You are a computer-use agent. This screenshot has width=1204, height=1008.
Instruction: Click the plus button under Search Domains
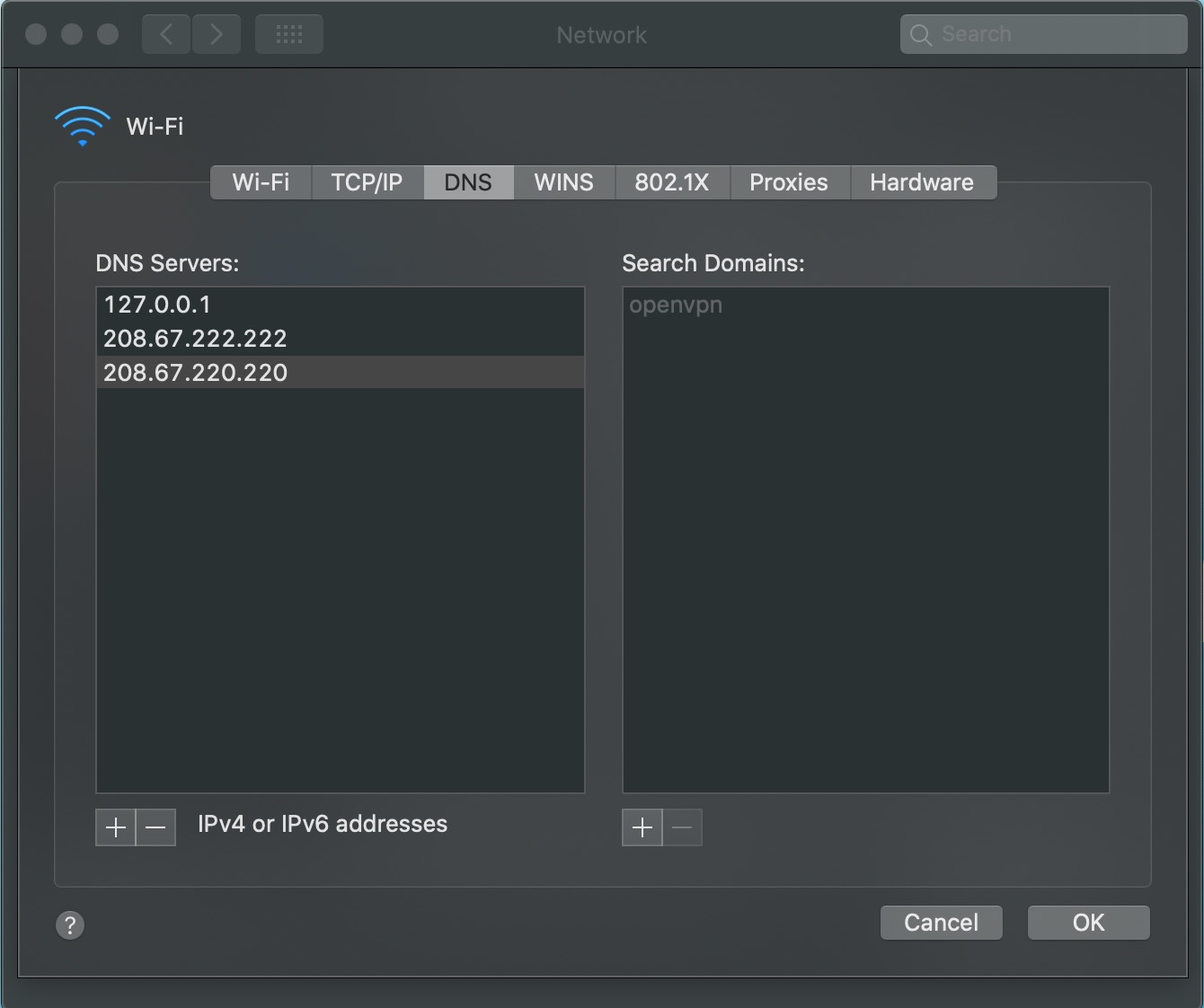tap(642, 827)
